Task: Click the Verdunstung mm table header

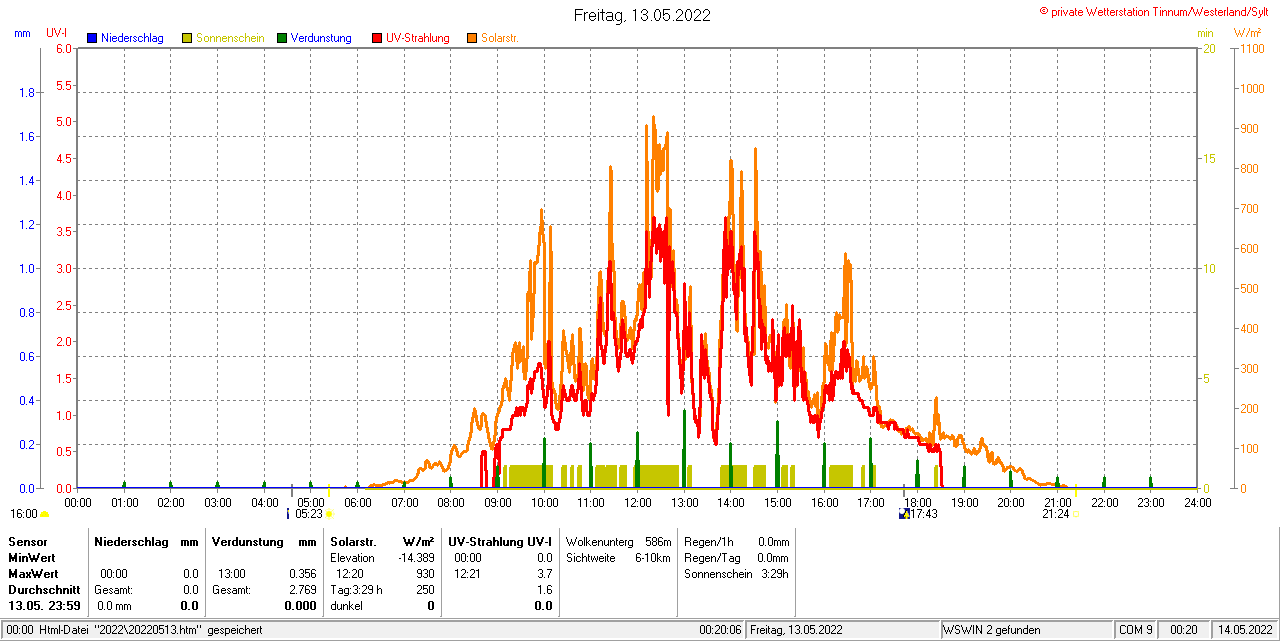Action: 264,541
